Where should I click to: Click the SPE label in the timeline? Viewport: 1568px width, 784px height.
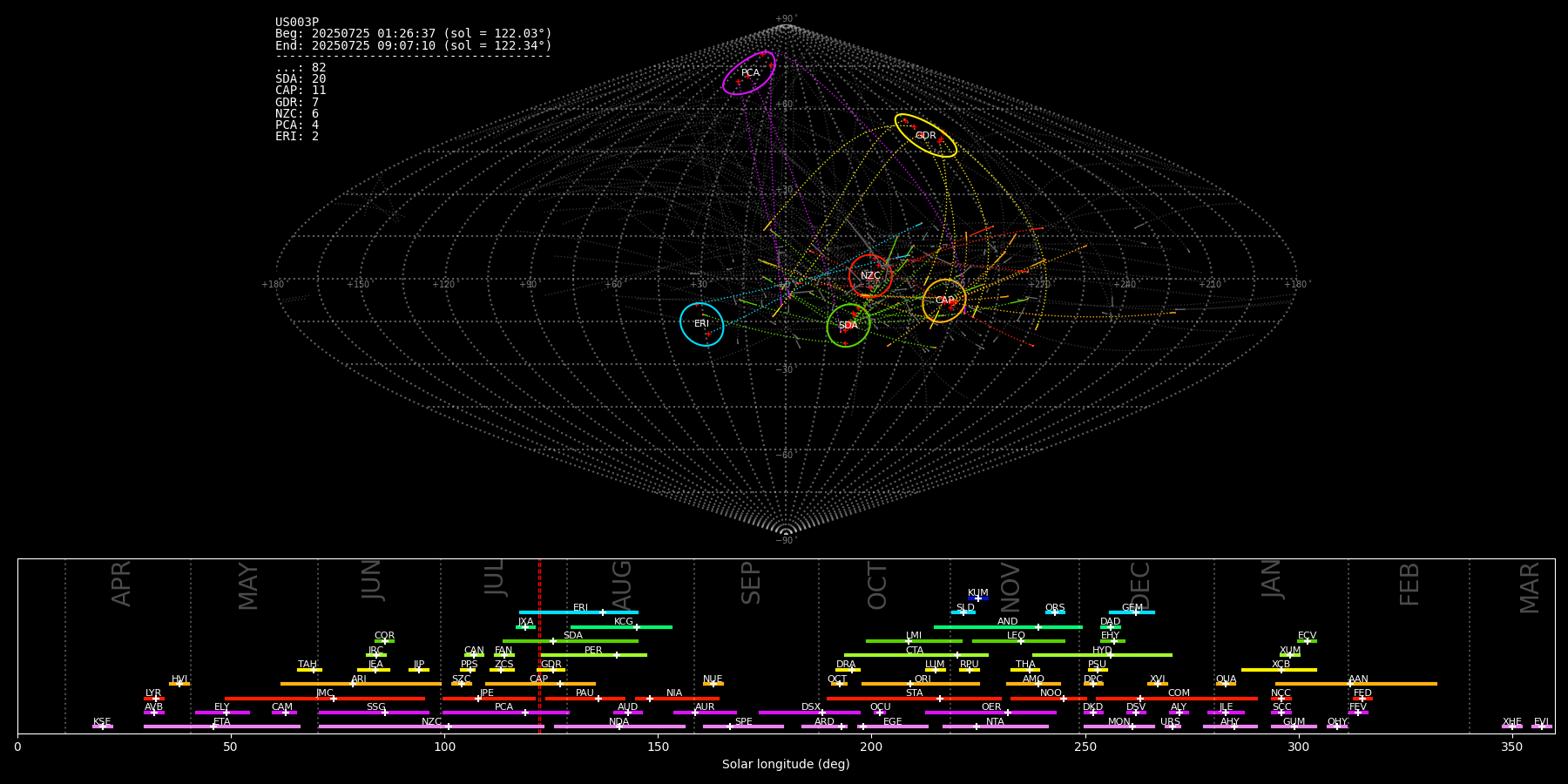[x=743, y=721]
